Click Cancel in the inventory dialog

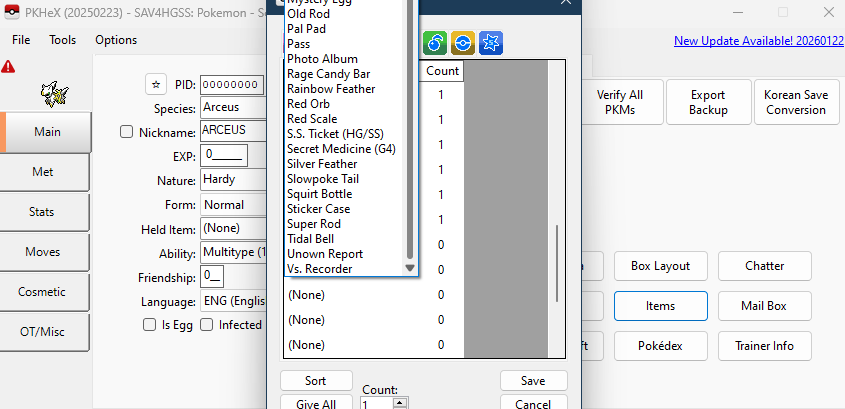(x=534, y=403)
